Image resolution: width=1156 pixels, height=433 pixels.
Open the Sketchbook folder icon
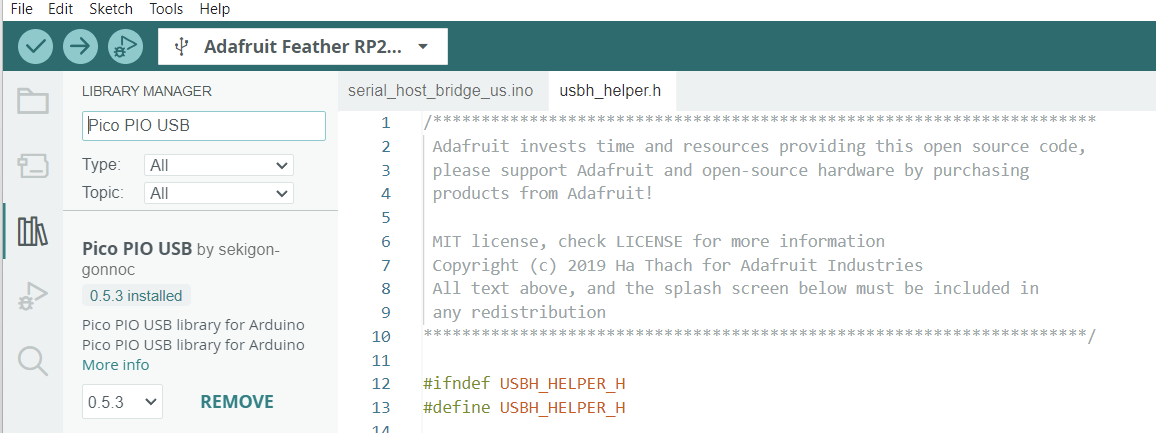[x=33, y=101]
